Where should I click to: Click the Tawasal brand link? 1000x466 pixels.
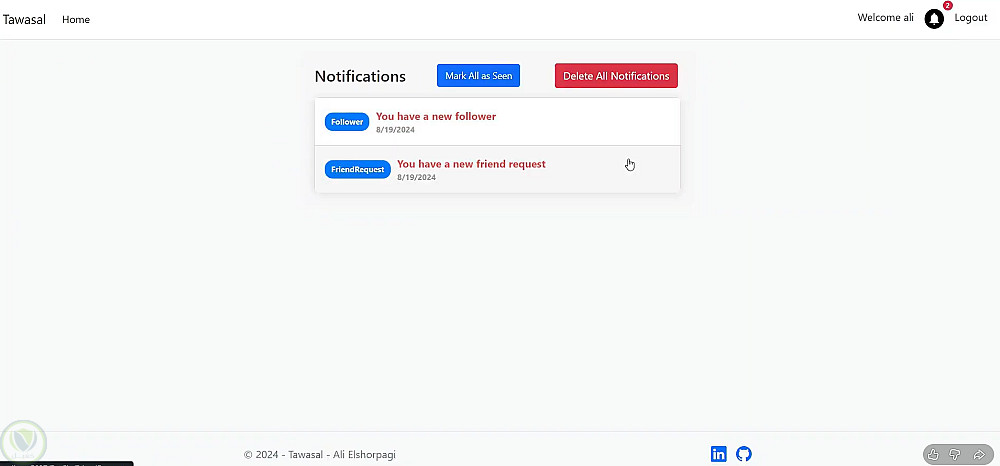click(24, 20)
